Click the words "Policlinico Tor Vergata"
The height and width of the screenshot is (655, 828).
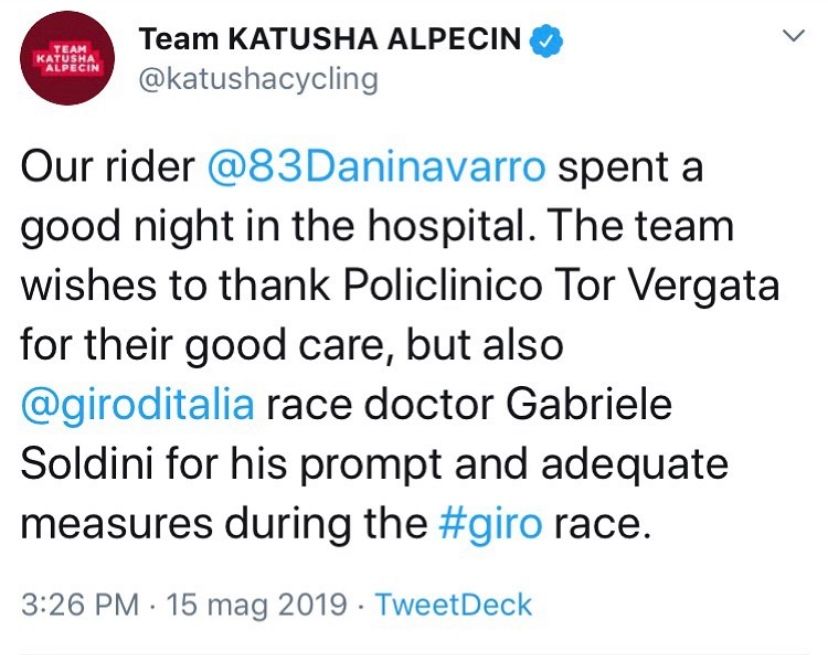click(558, 287)
